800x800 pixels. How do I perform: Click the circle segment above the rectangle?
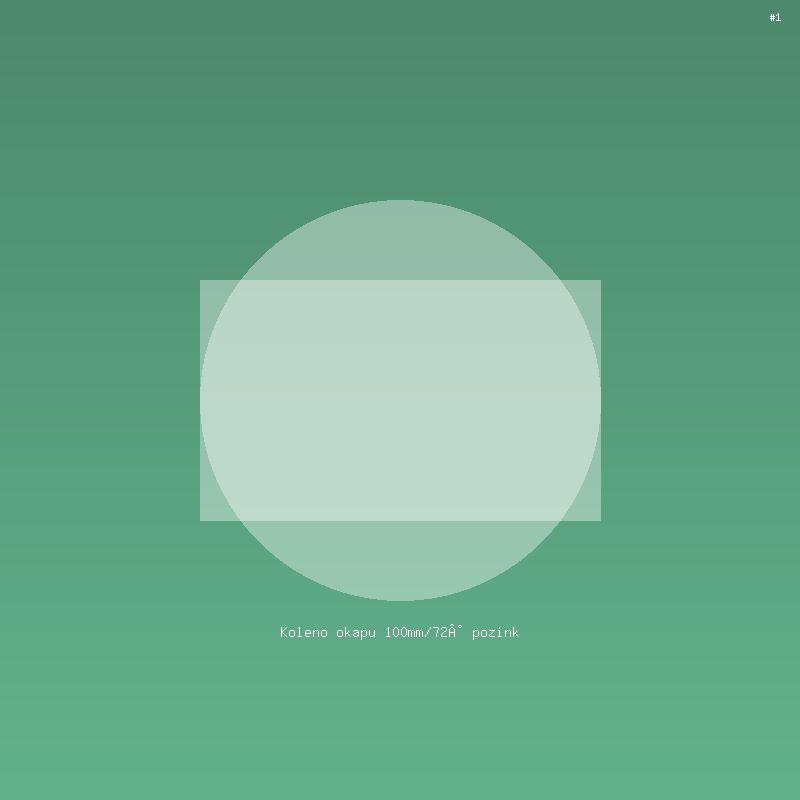400,240
